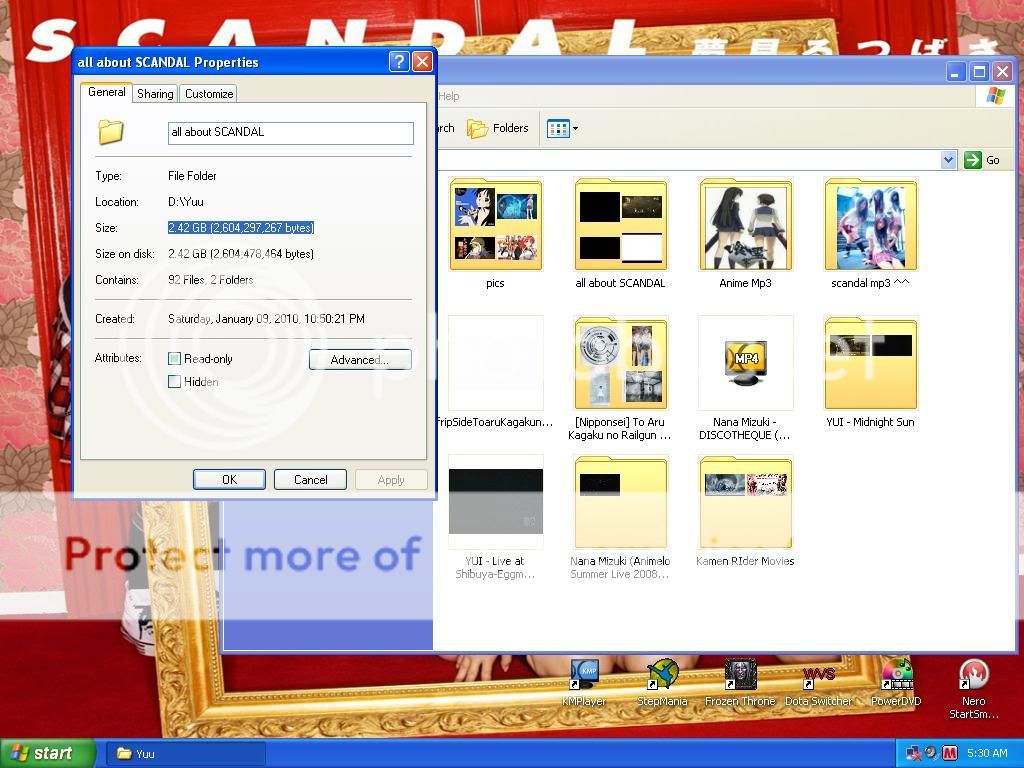
Task: Click the red M tray icon
Action: click(950, 754)
